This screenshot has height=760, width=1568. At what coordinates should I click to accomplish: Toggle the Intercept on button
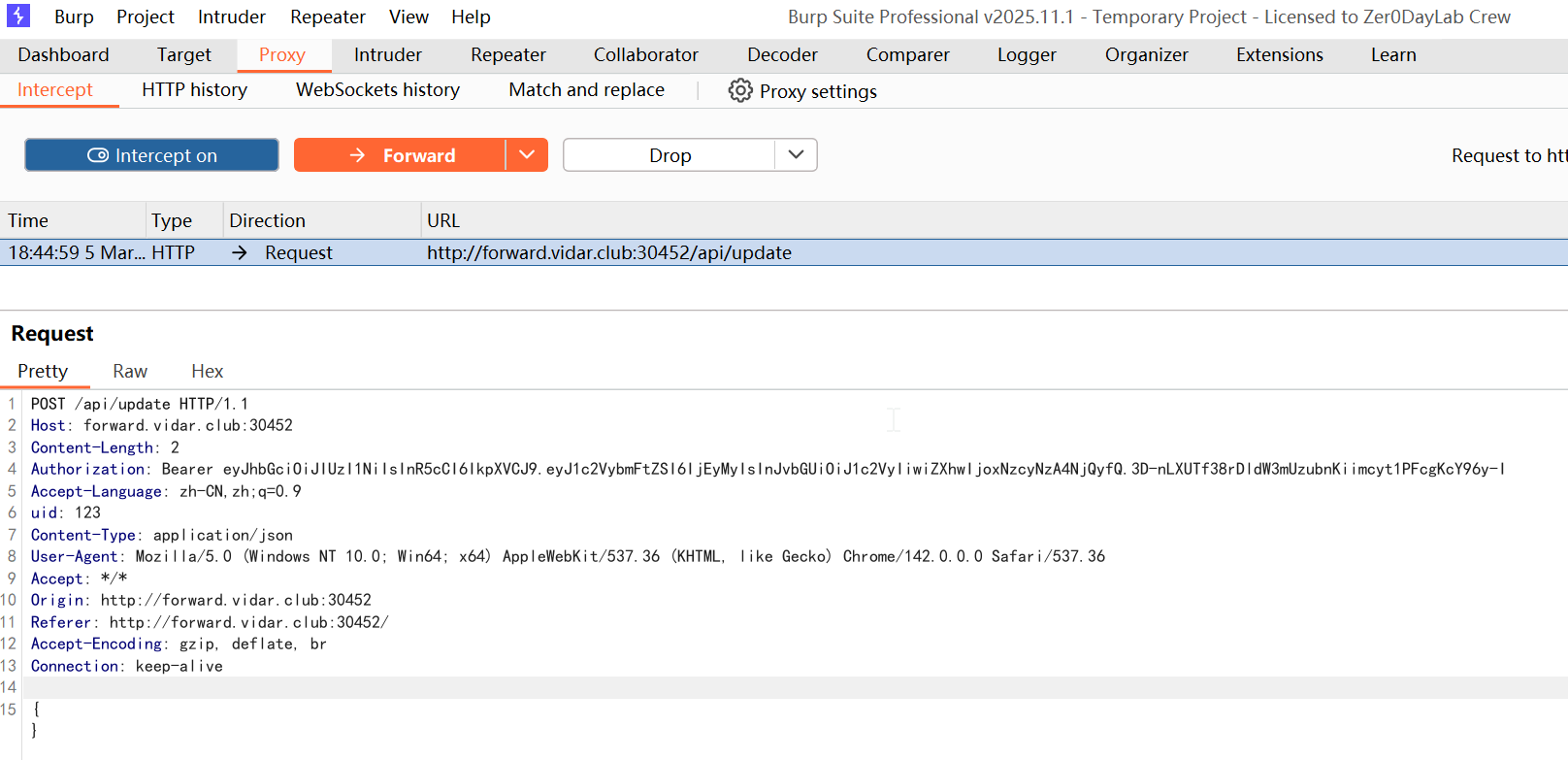151,155
